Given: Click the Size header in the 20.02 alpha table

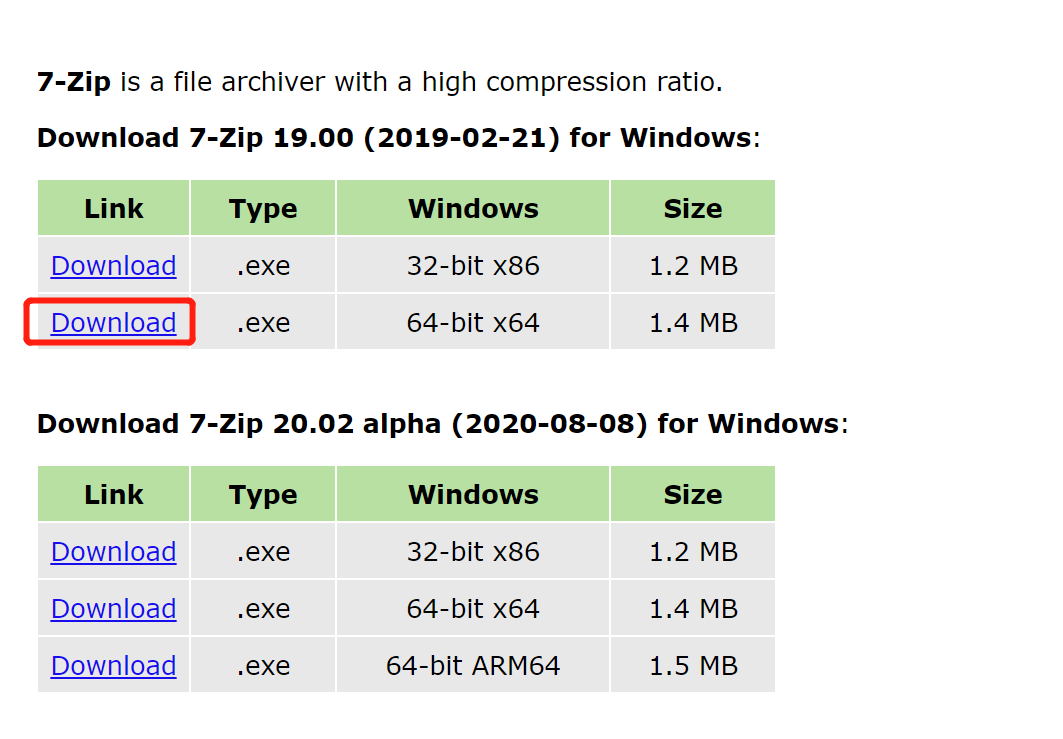Looking at the screenshot, I should [692, 495].
